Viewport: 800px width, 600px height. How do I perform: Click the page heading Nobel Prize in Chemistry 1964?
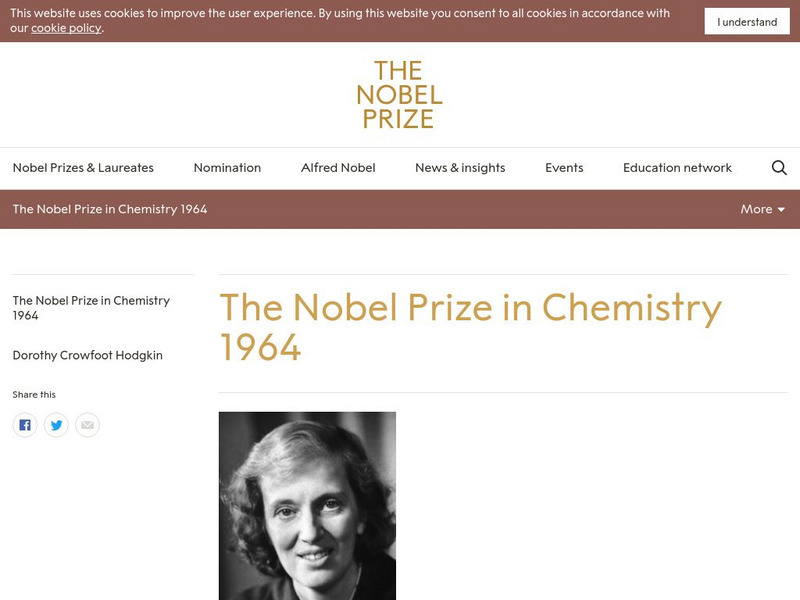(x=470, y=328)
